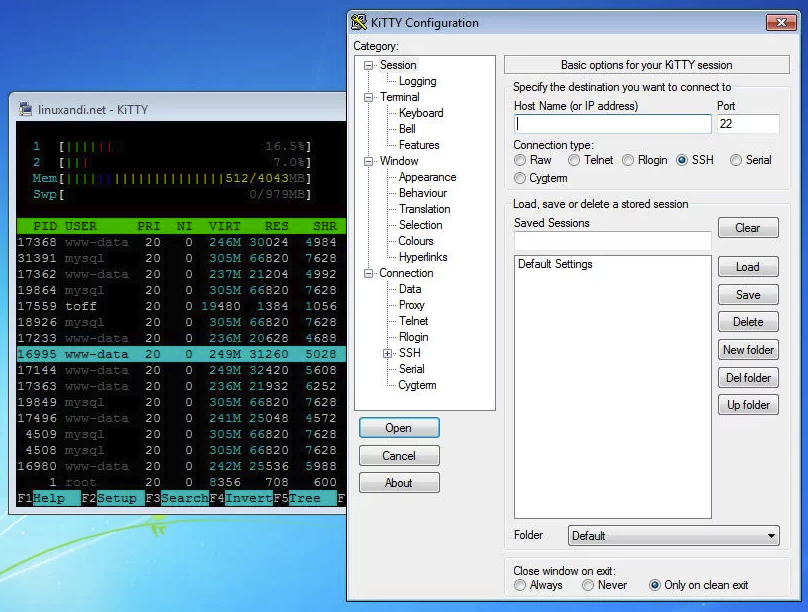Click the Up folder button

pyautogui.click(x=748, y=405)
